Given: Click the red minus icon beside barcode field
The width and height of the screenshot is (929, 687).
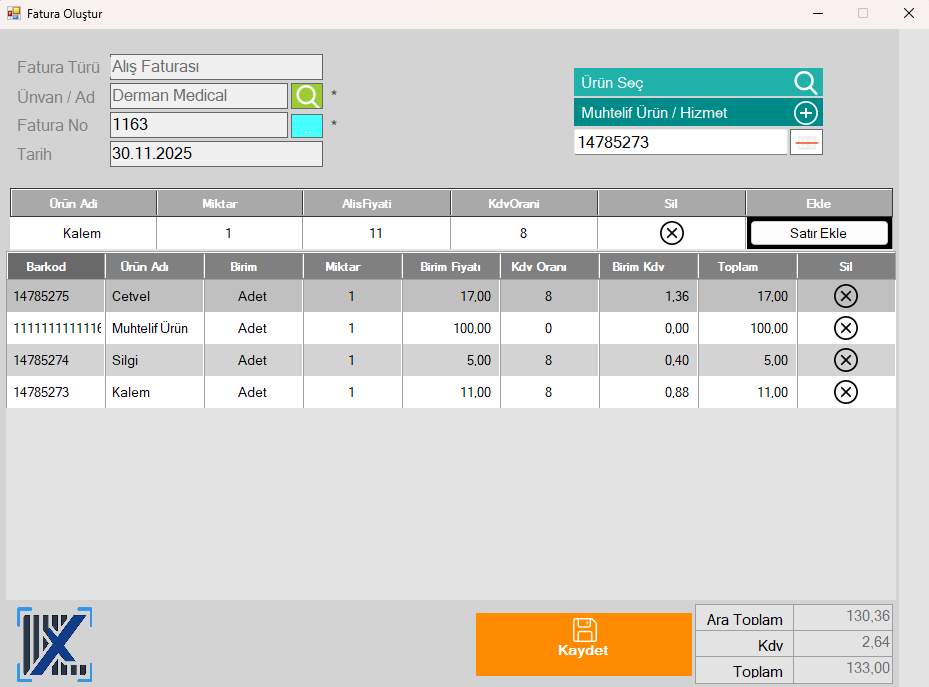Looking at the screenshot, I should (806, 142).
